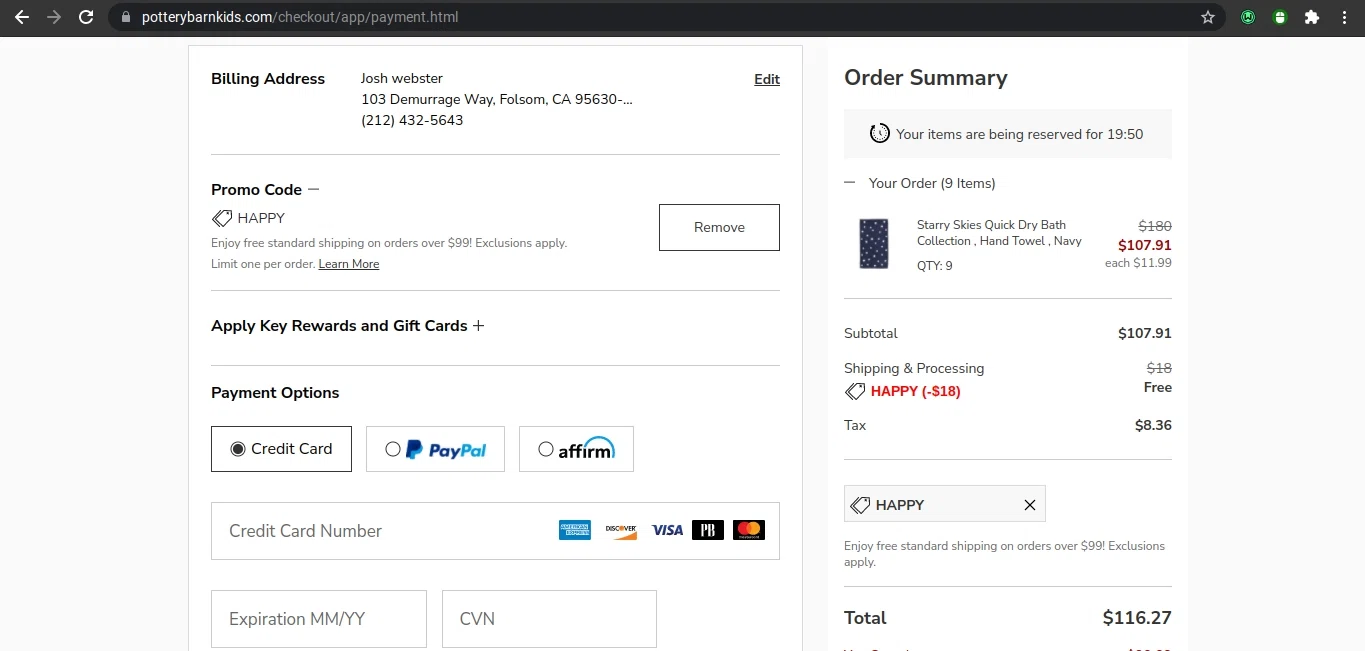Screen dimensions: 1365x651
Task: Click the address 103 Demurrage Way line
Action: click(x=497, y=99)
